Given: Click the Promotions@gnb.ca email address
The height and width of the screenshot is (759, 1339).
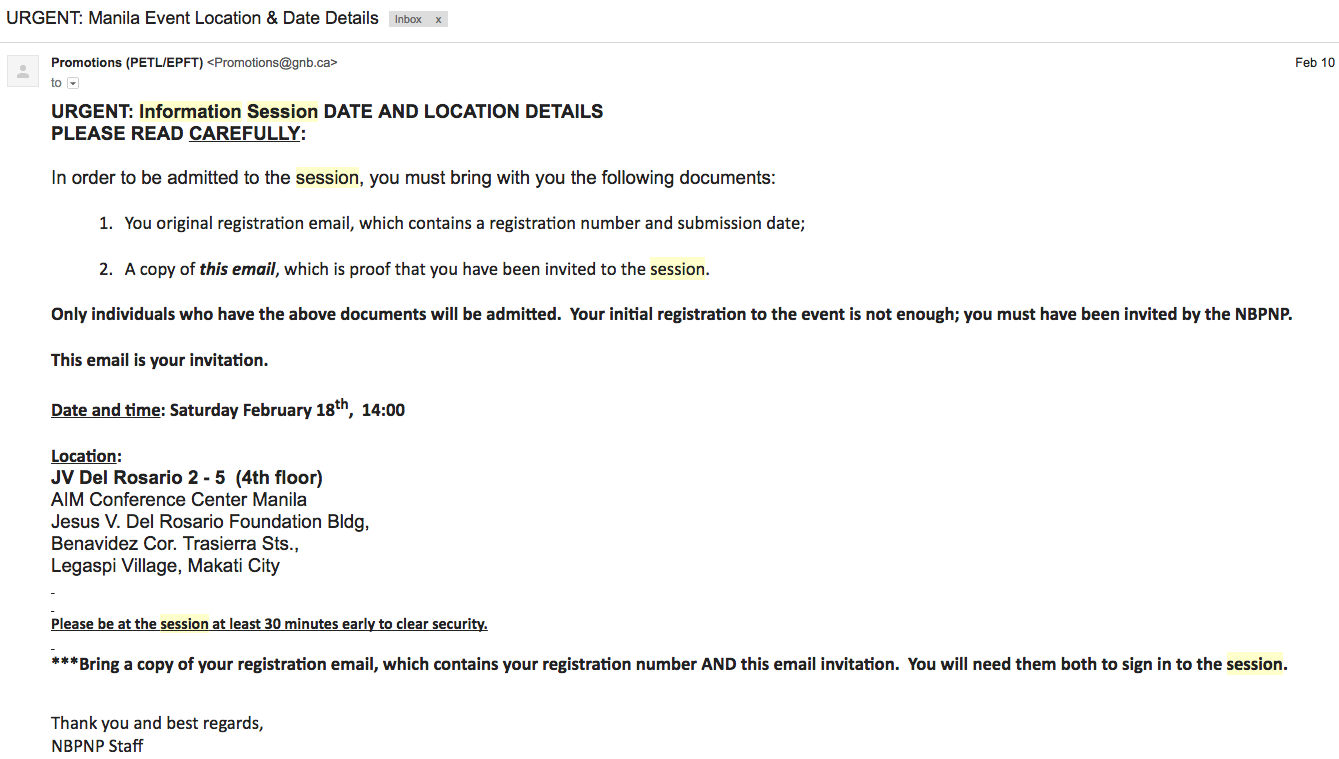Looking at the screenshot, I should pyautogui.click(x=272, y=62).
